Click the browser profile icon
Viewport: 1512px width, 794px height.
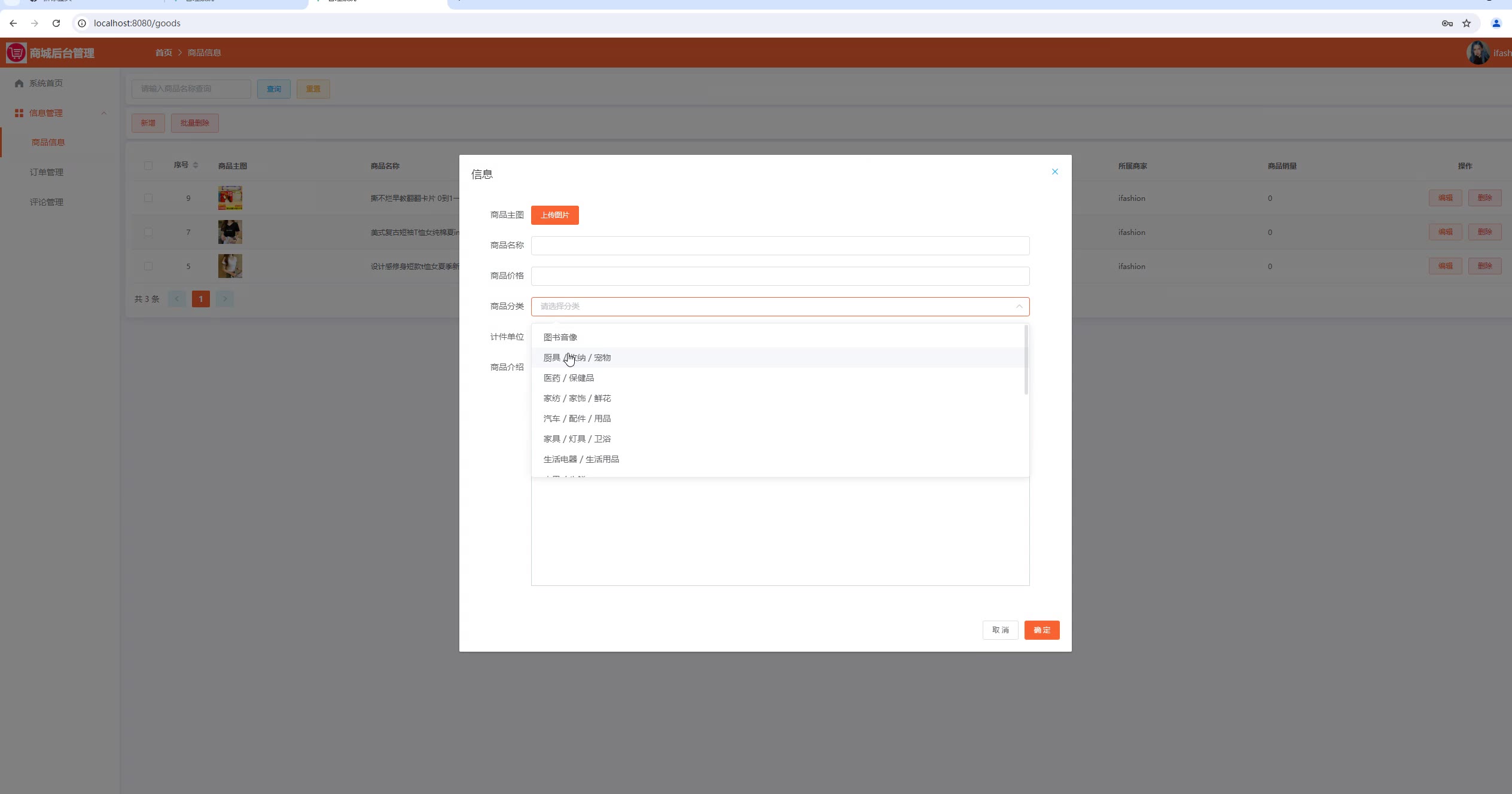pyautogui.click(x=1496, y=23)
